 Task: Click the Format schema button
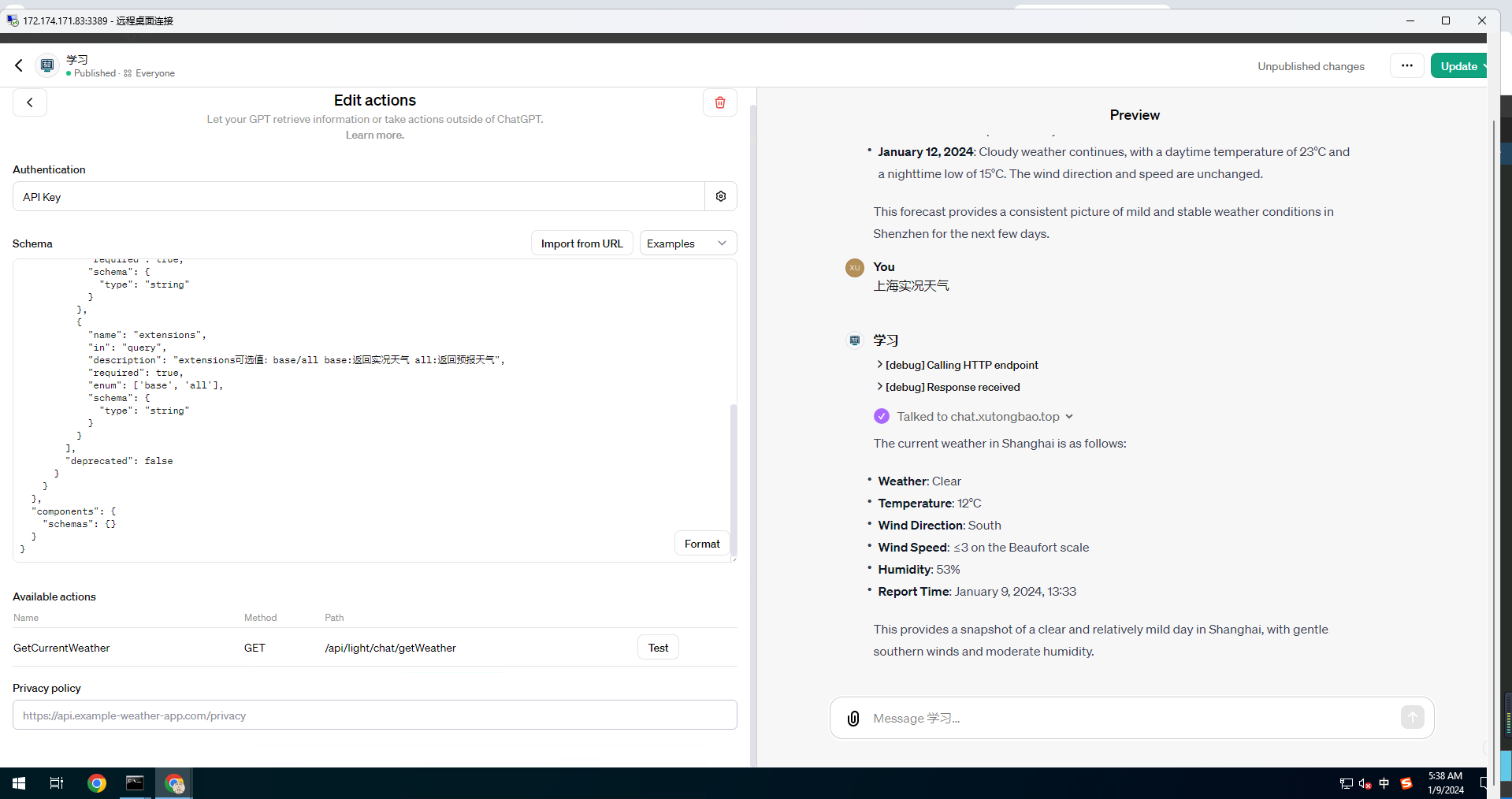701,544
